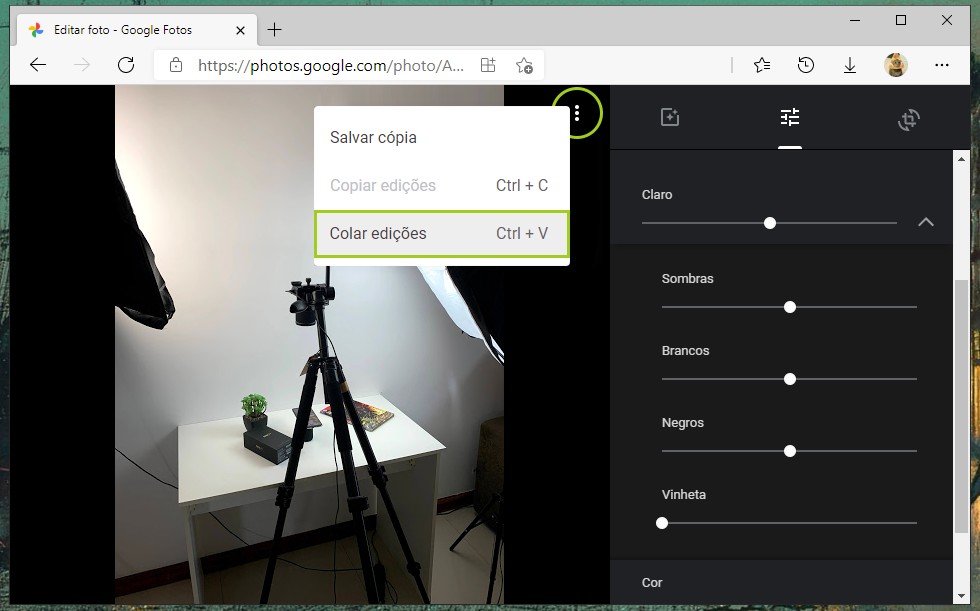Click the Sombras label text
Viewport: 980px width, 611px height.
point(688,279)
